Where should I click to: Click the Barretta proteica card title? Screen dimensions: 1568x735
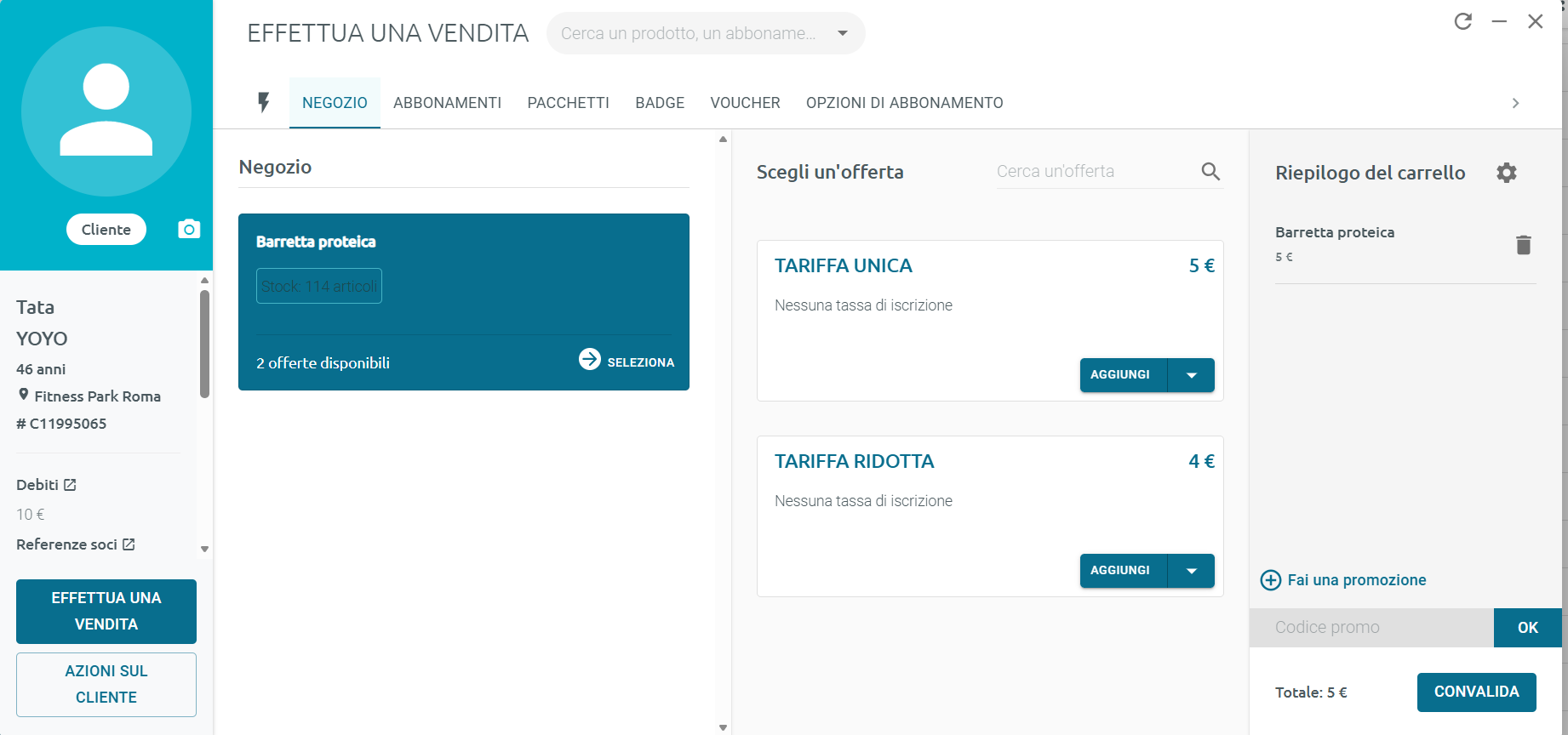(x=316, y=242)
